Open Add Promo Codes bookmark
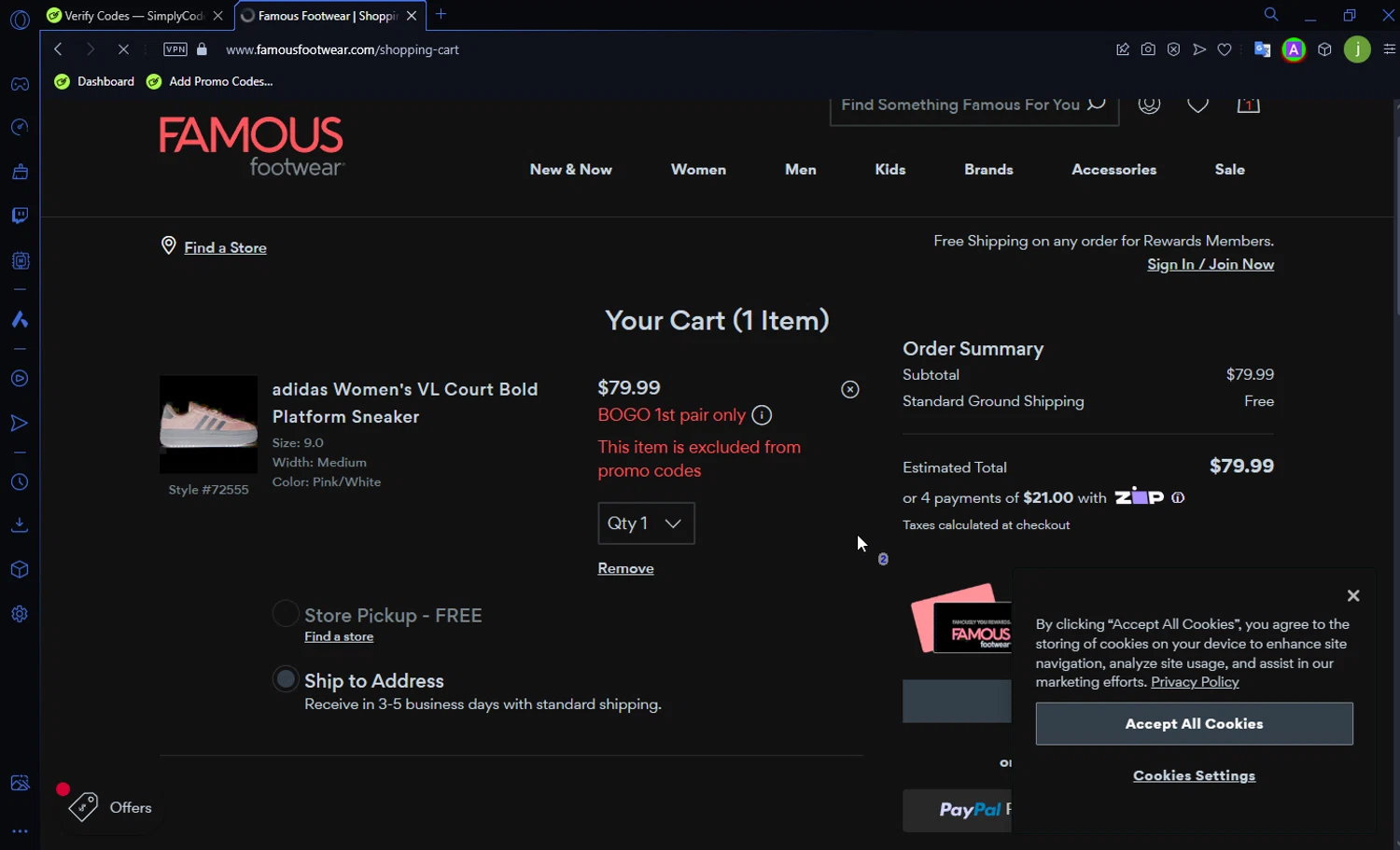Screen dimensions: 1400x850 210,81
